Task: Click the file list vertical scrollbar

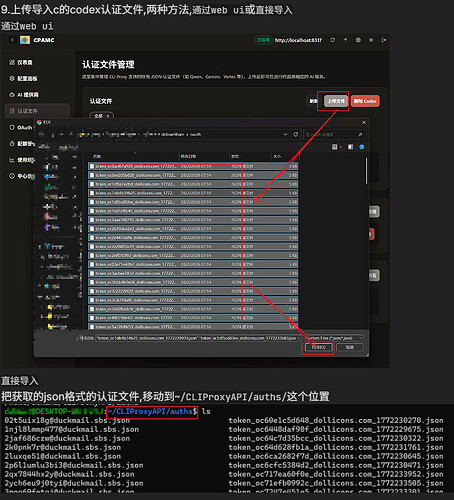Action: [x=366, y=171]
